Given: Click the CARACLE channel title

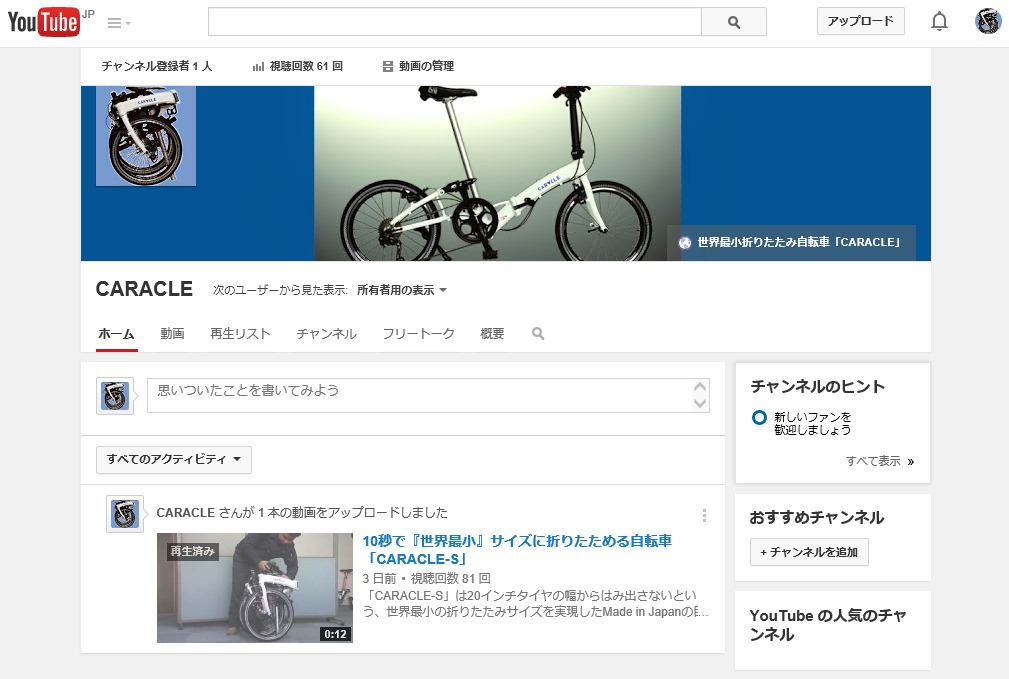Looking at the screenshot, I should pyautogui.click(x=144, y=289).
